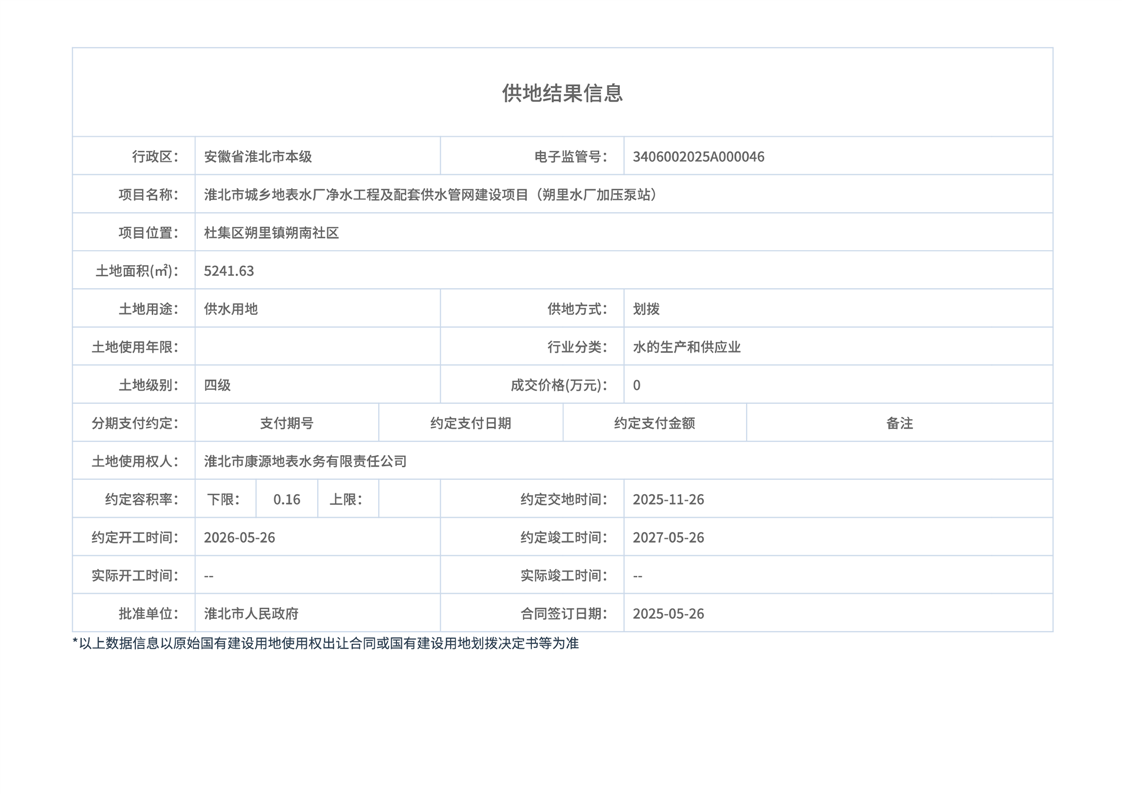Click the column header 约定支付金额
Screen dimensions: 1122x794
[655, 423]
